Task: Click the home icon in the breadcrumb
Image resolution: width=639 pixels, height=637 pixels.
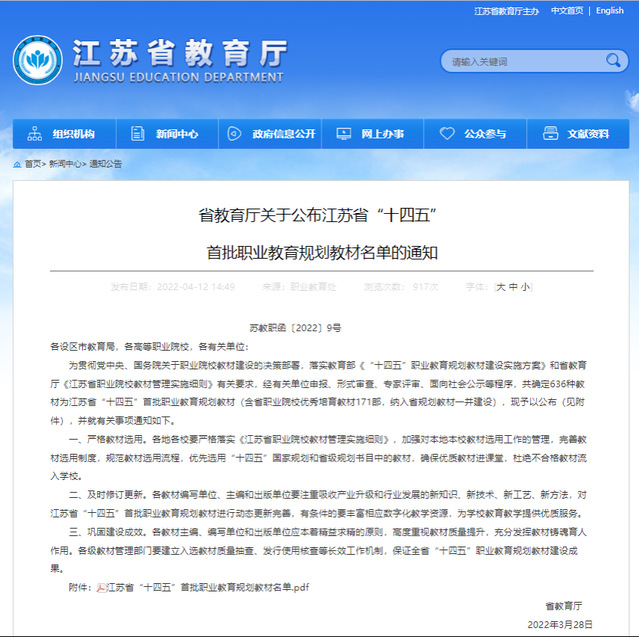Action: tap(17, 164)
